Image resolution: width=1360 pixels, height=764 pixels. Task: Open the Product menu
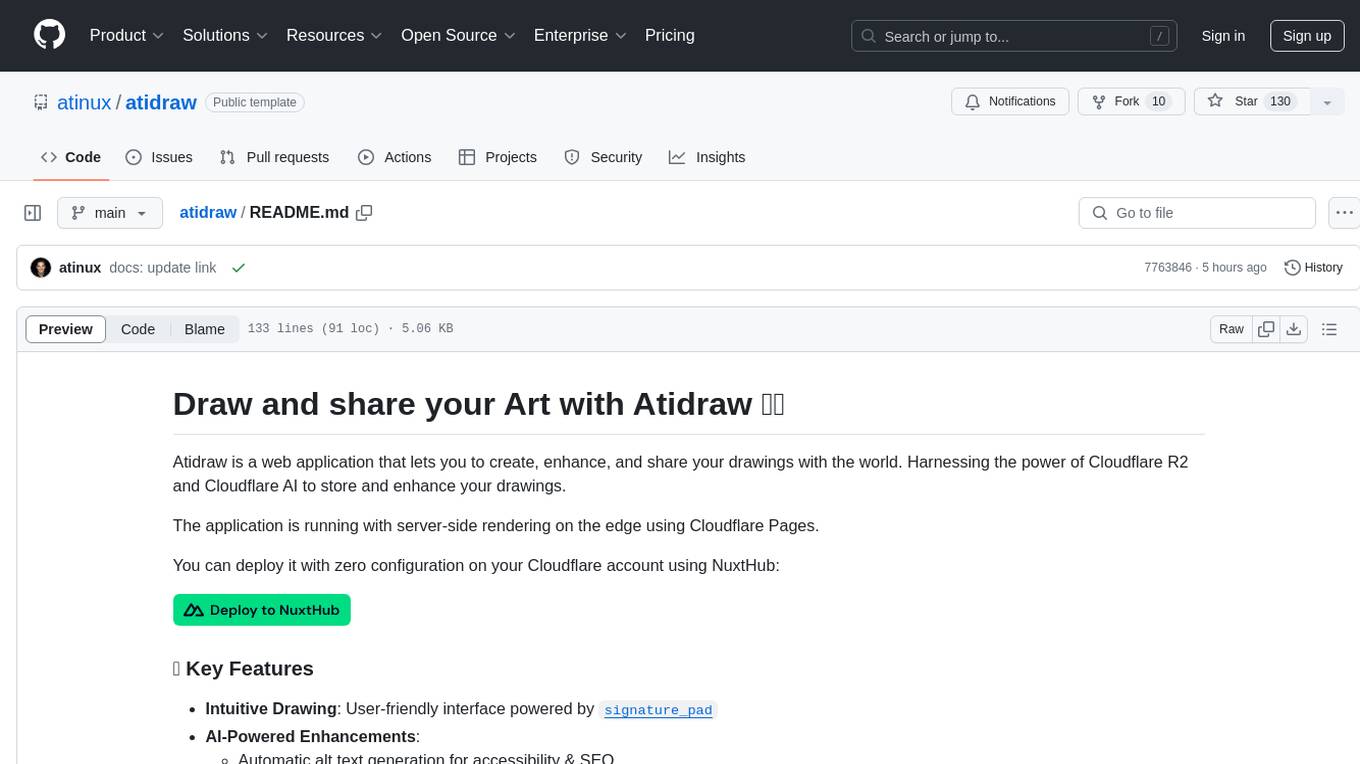[127, 35]
